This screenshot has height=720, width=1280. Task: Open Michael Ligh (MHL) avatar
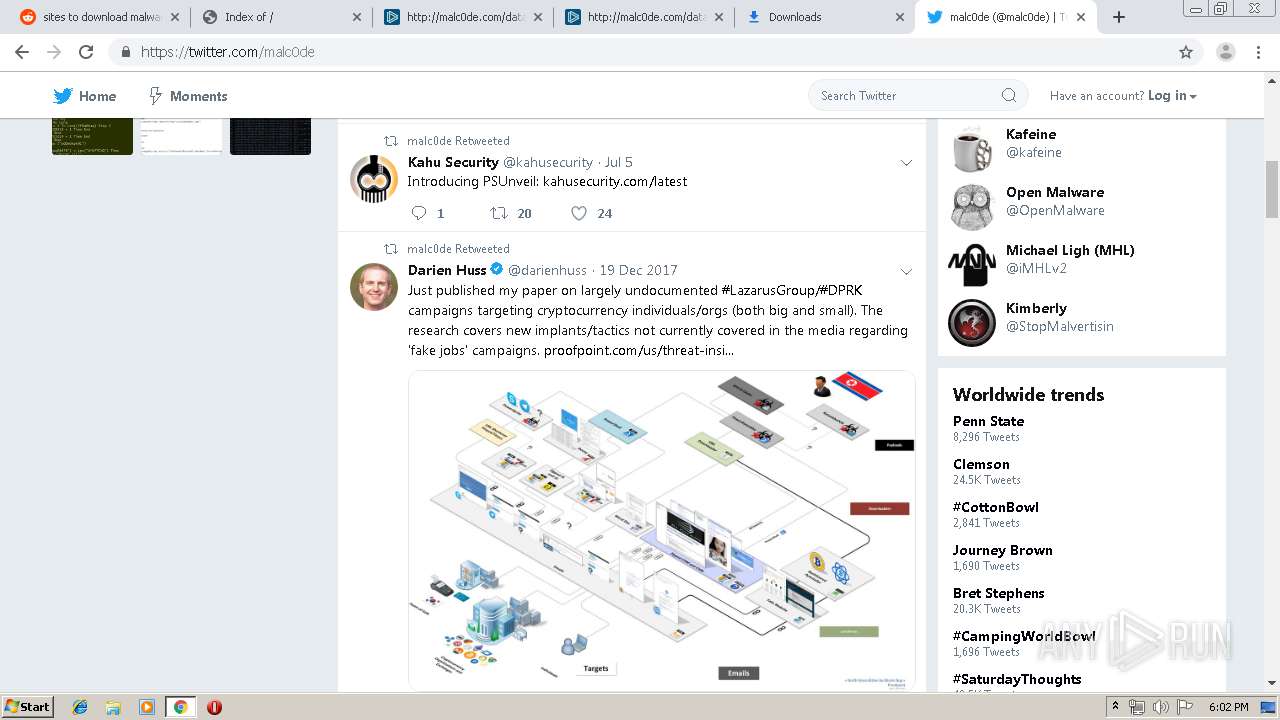972,266
